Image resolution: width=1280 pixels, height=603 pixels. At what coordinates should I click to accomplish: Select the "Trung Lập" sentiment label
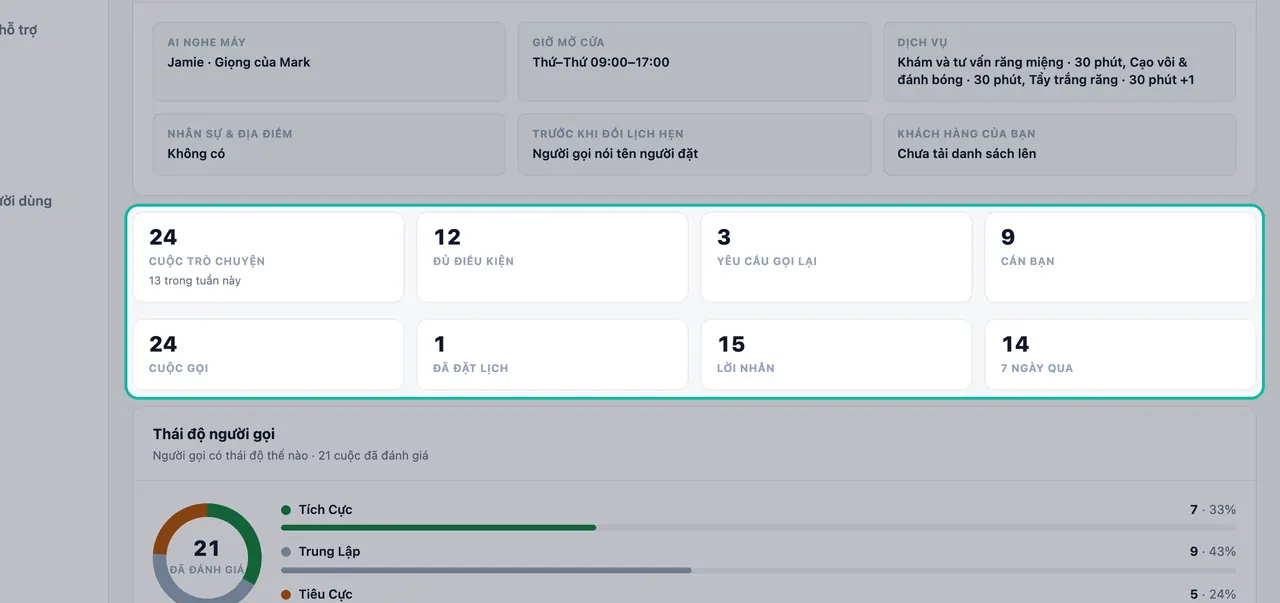coord(329,552)
